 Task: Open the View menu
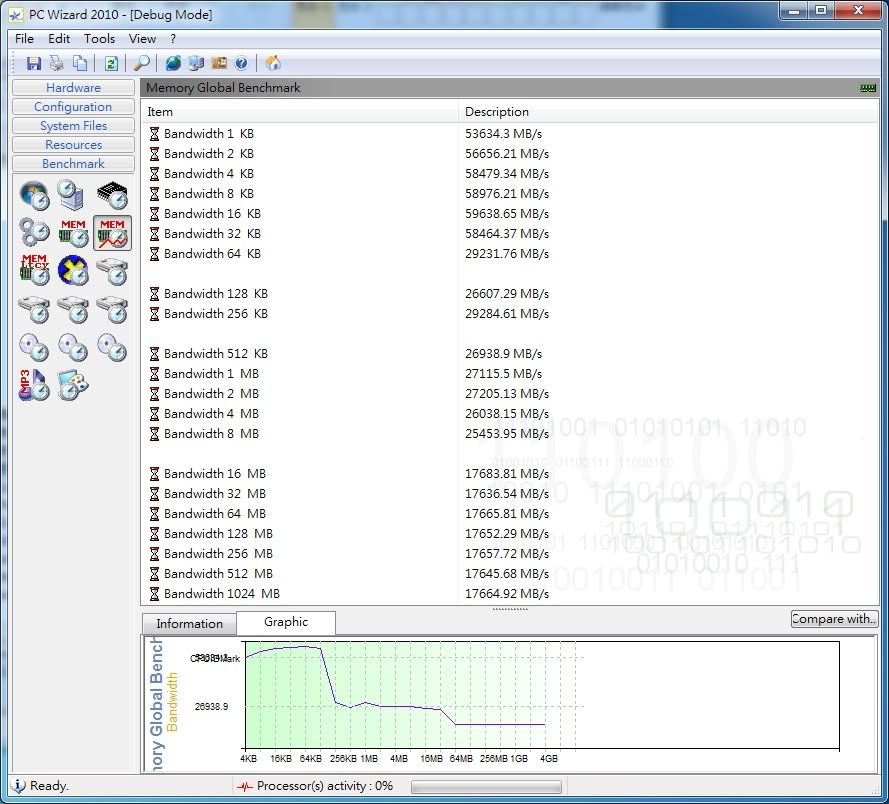pyautogui.click(x=142, y=39)
